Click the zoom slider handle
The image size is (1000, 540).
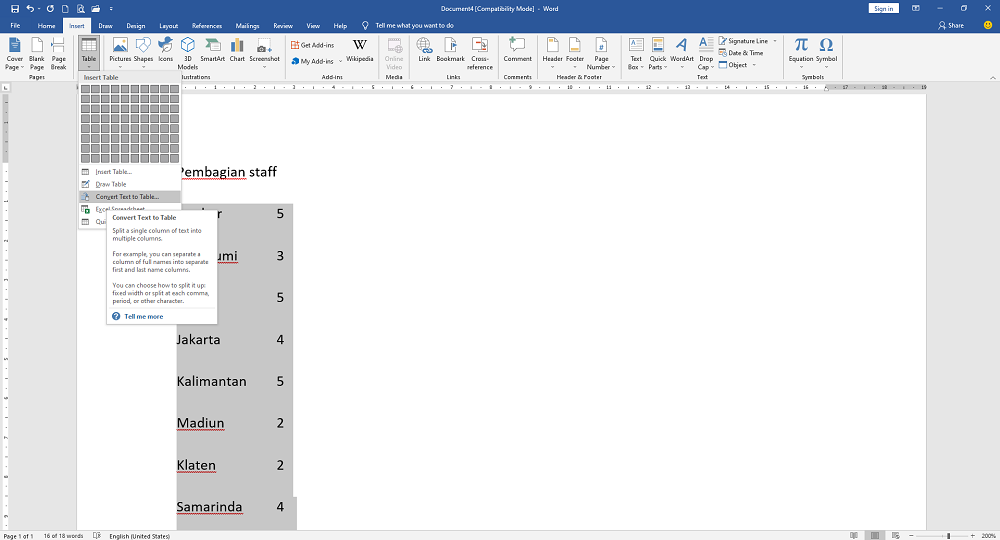(x=948, y=536)
